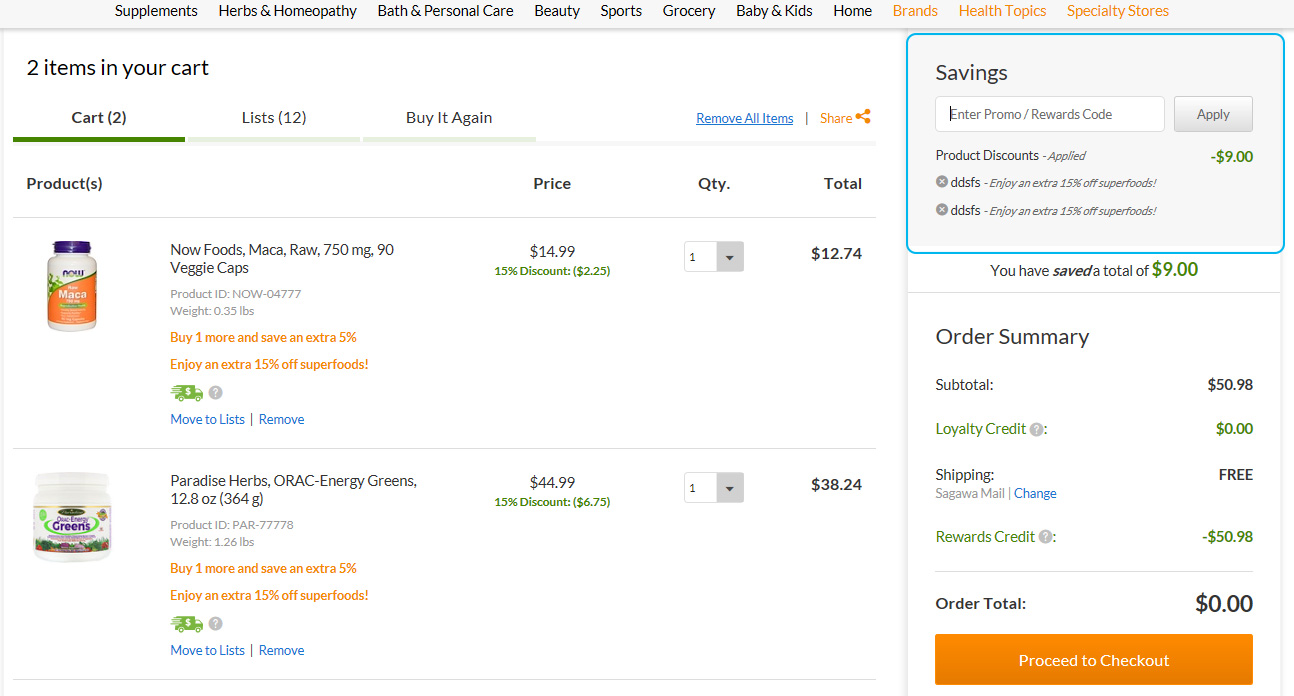This screenshot has width=1294, height=696.
Task: Click the Share icon next to Share
Action: tap(863, 117)
